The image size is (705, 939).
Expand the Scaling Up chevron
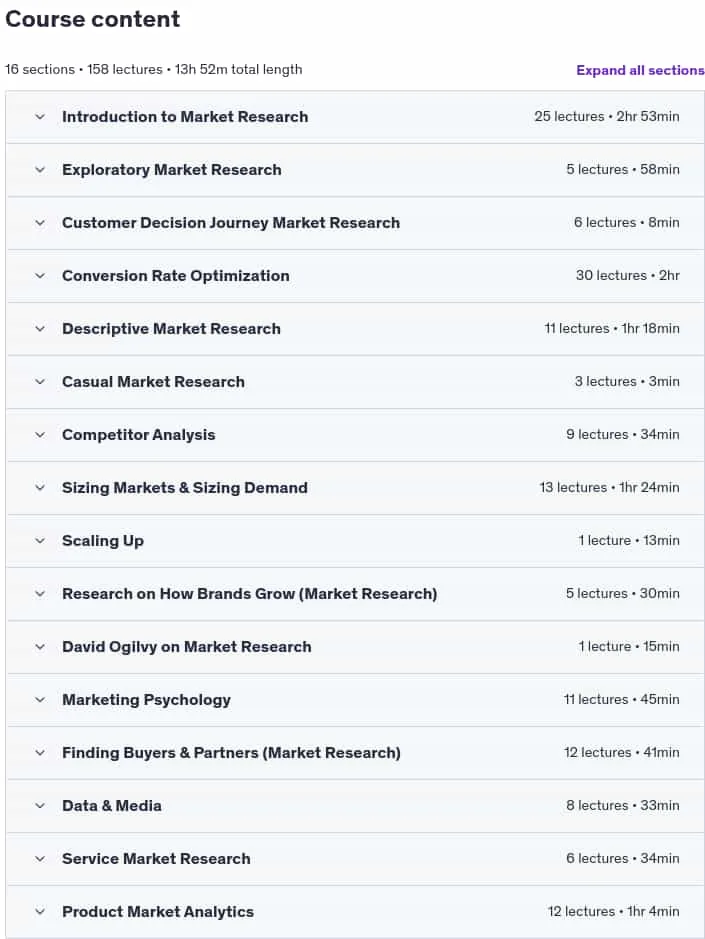click(x=40, y=541)
